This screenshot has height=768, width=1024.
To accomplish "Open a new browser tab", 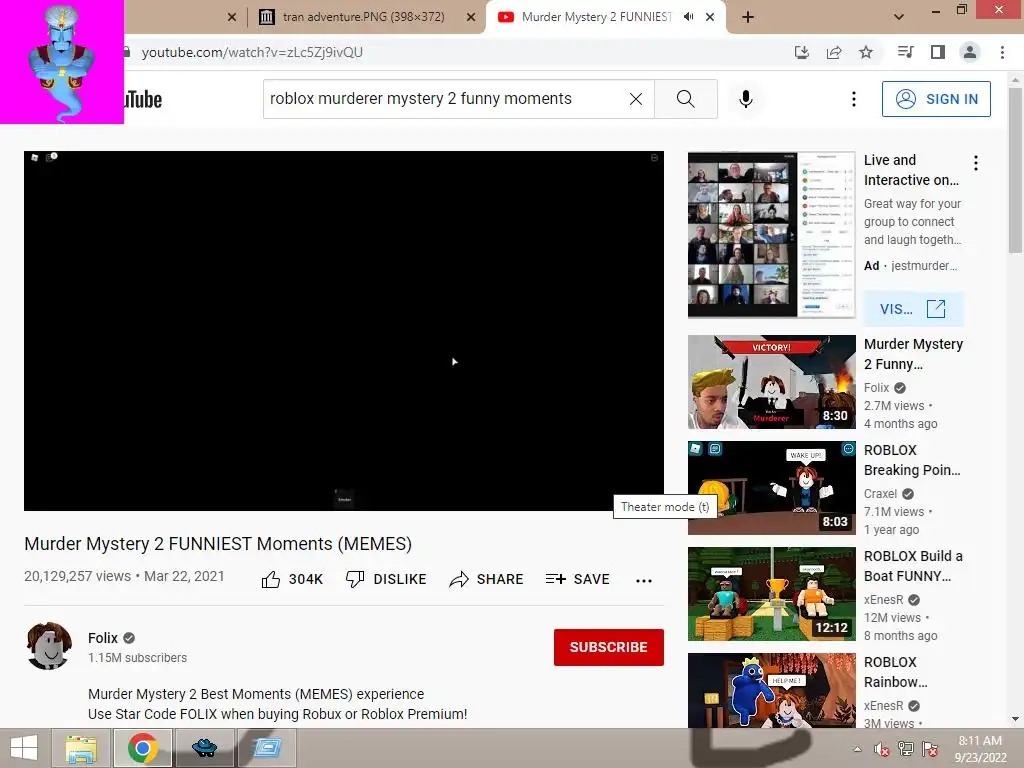I will tap(748, 17).
